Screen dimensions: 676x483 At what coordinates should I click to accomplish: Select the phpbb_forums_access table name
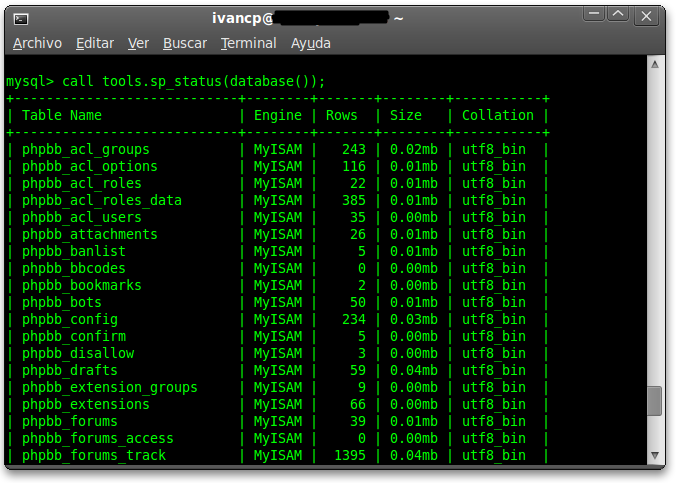point(98,439)
